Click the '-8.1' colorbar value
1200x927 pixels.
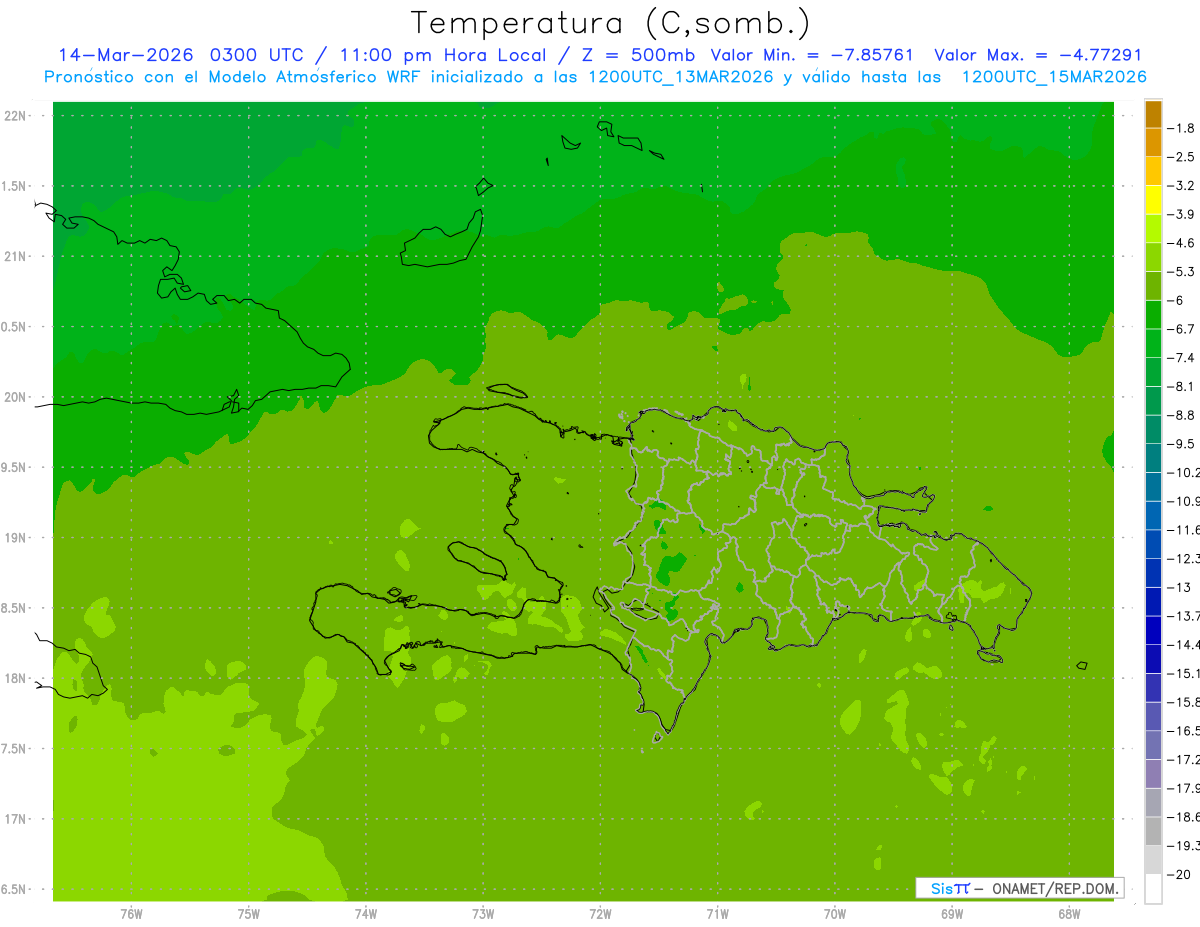(x=1181, y=386)
